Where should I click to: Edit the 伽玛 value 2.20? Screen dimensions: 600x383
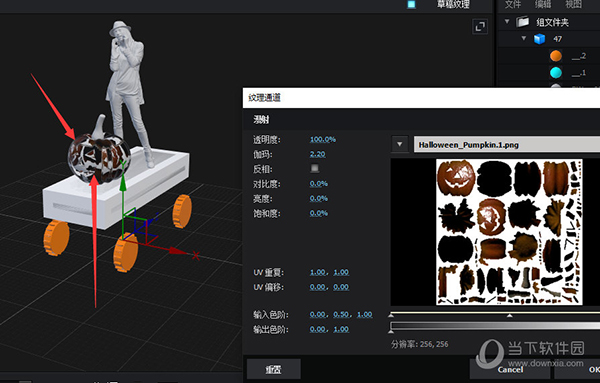click(318, 154)
